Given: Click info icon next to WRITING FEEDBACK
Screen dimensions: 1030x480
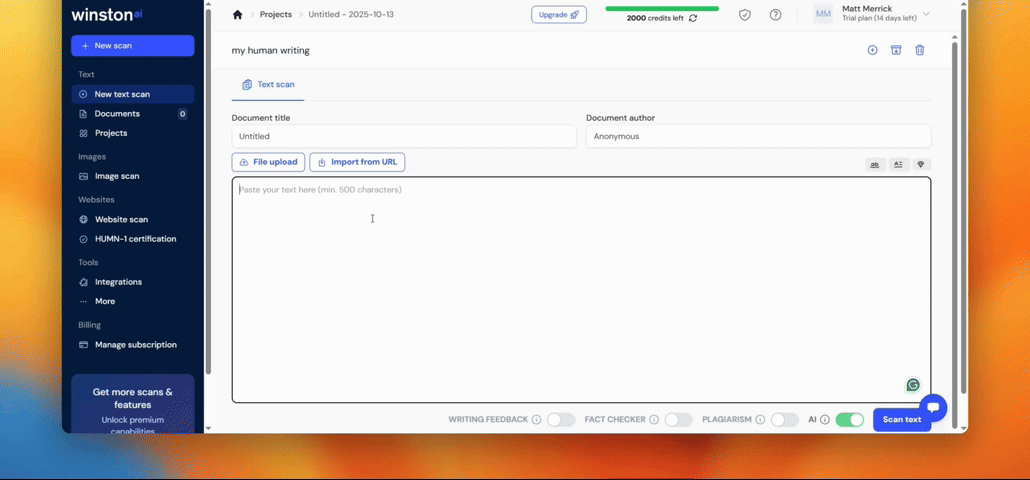Looking at the screenshot, I should (536, 420).
